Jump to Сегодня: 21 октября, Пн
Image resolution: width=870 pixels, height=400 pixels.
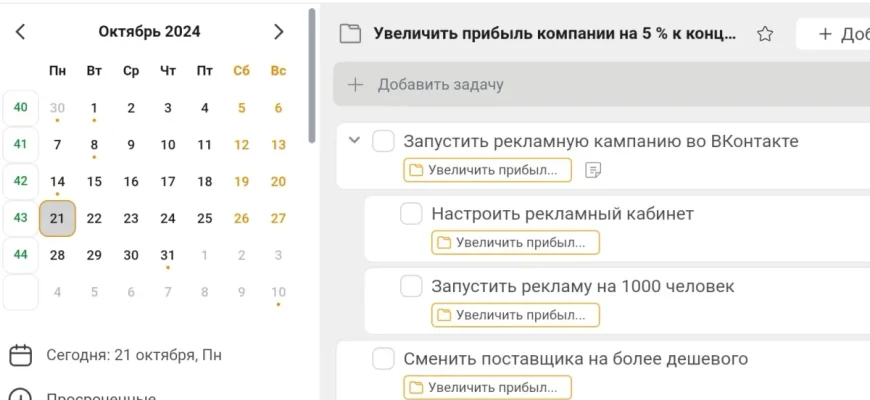[x=134, y=355]
